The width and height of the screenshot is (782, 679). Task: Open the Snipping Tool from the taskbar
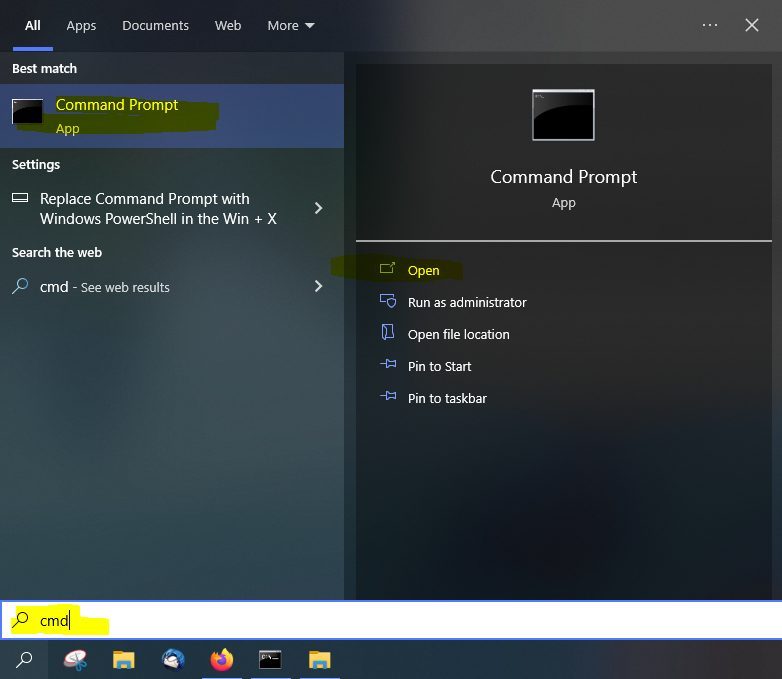(75, 659)
